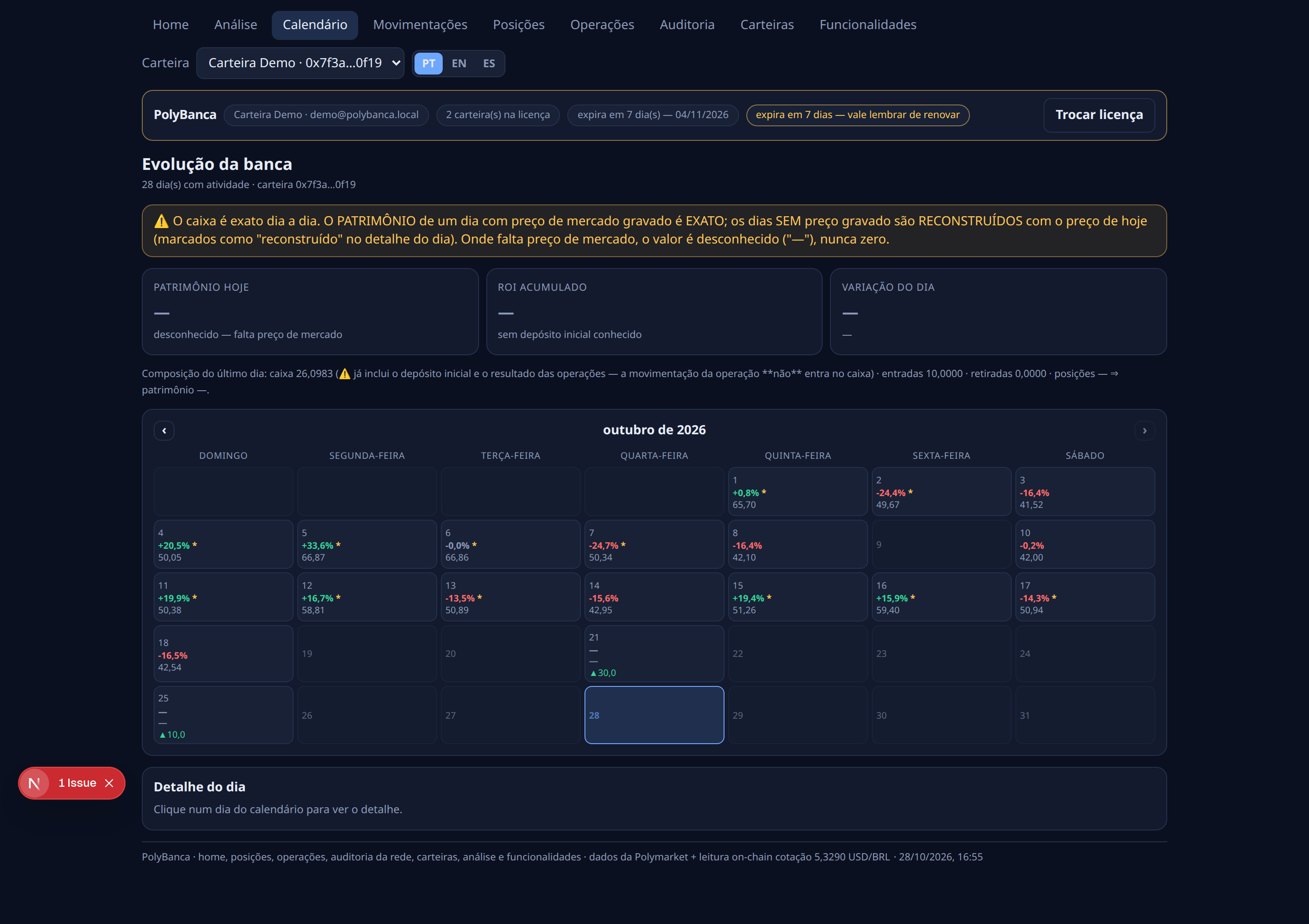
Task: Open the 1 Issue error overlay
Action: click(x=78, y=783)
